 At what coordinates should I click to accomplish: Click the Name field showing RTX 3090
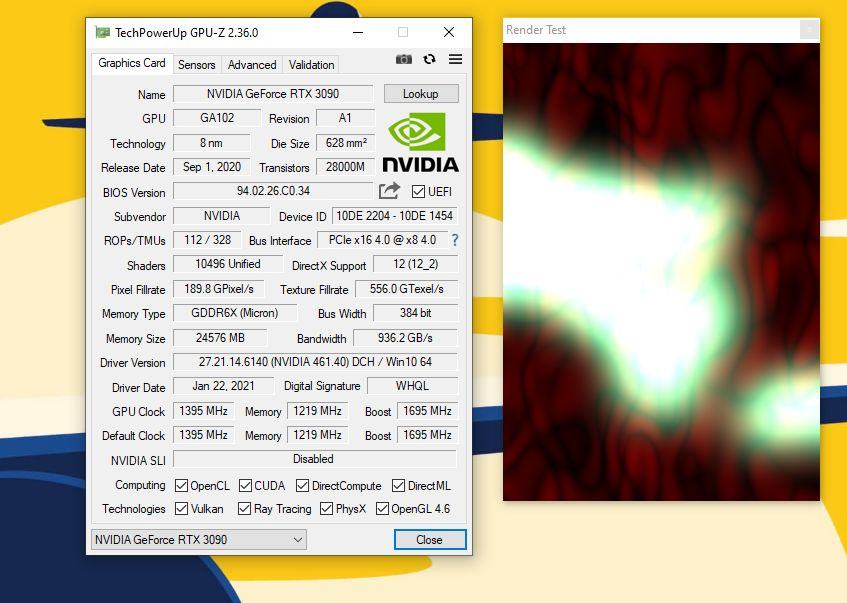tap(273, 94)
